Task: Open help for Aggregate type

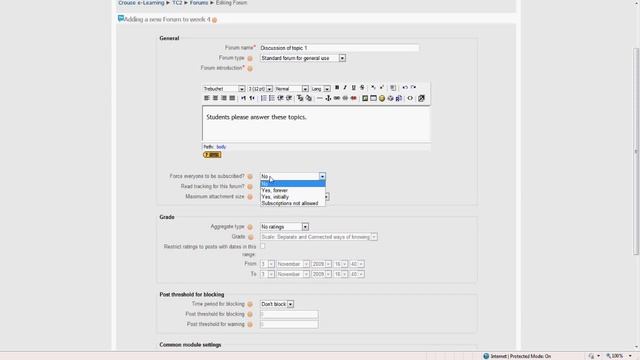Action: pos(250,227)
